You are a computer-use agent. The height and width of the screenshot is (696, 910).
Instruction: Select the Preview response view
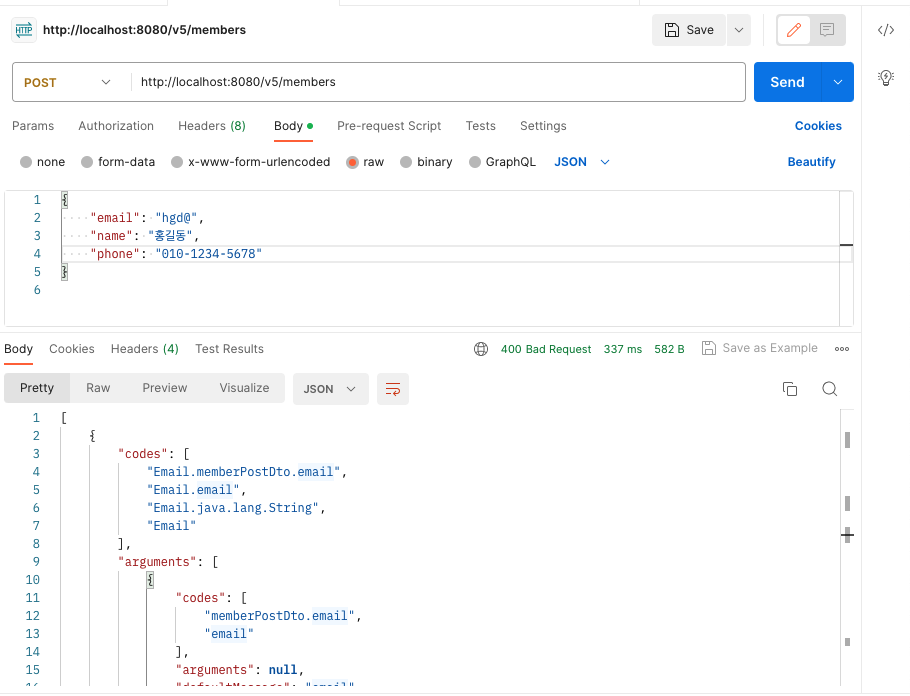(165, 388)
